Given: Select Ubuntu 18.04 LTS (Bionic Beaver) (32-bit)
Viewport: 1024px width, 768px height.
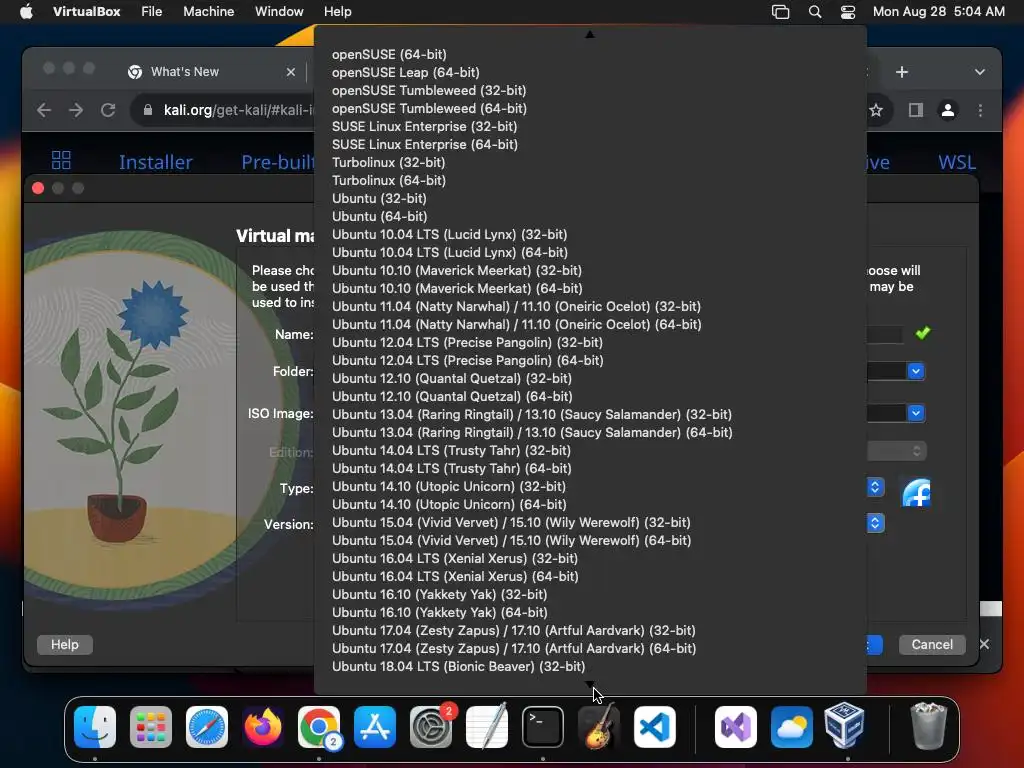Looking at the screenshot, I should (x=458, y=667).
